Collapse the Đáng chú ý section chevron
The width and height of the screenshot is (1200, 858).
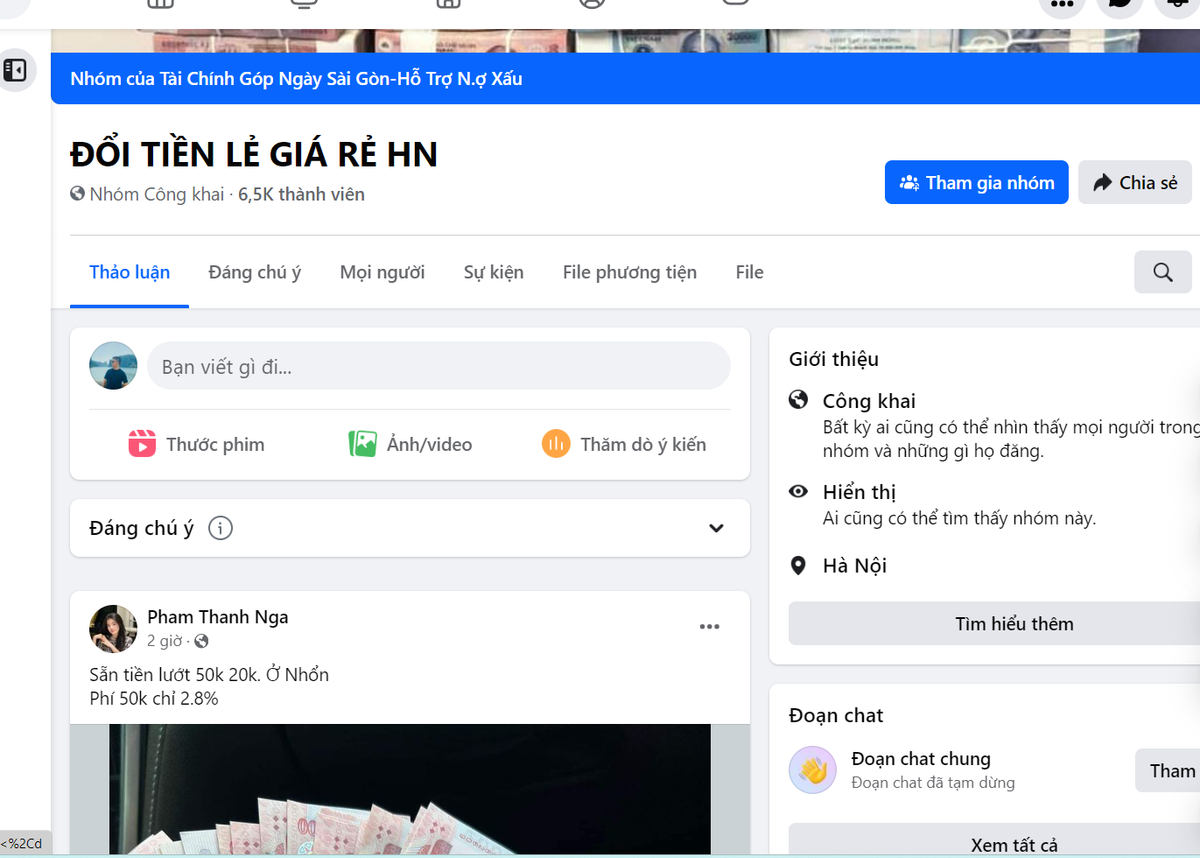716,528
